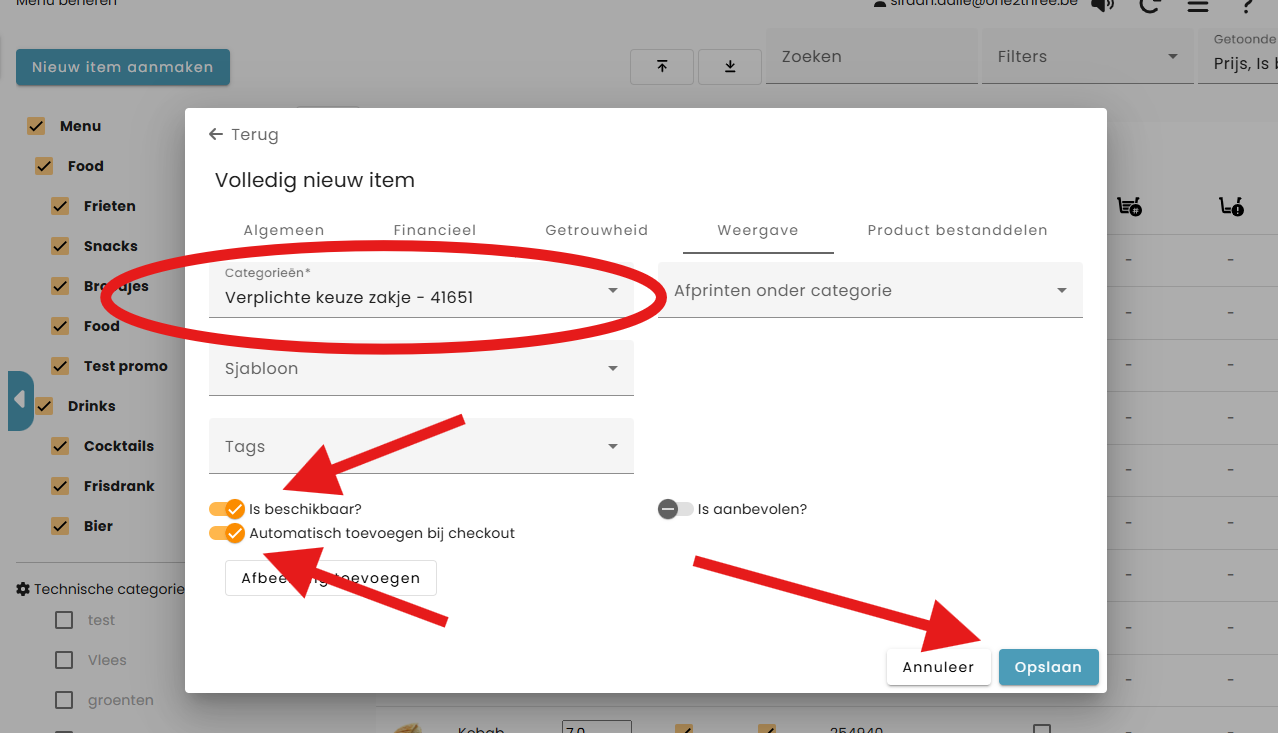This screenshot has height=733, width=1278.
Task: Switch to the Financieel tab
Action: [x=434, y=230]
